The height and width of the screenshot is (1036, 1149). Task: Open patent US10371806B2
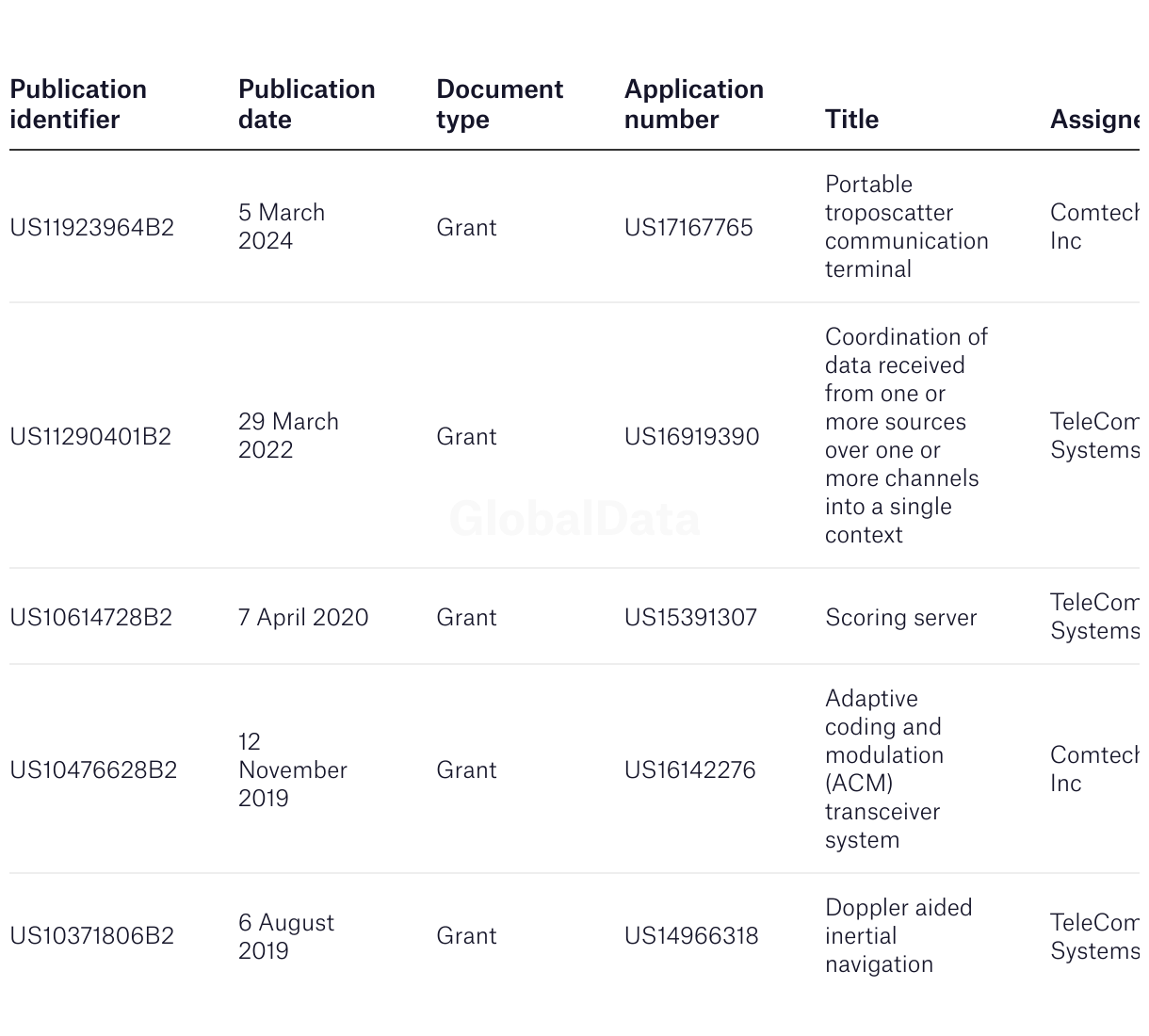[x=92, y=936]
